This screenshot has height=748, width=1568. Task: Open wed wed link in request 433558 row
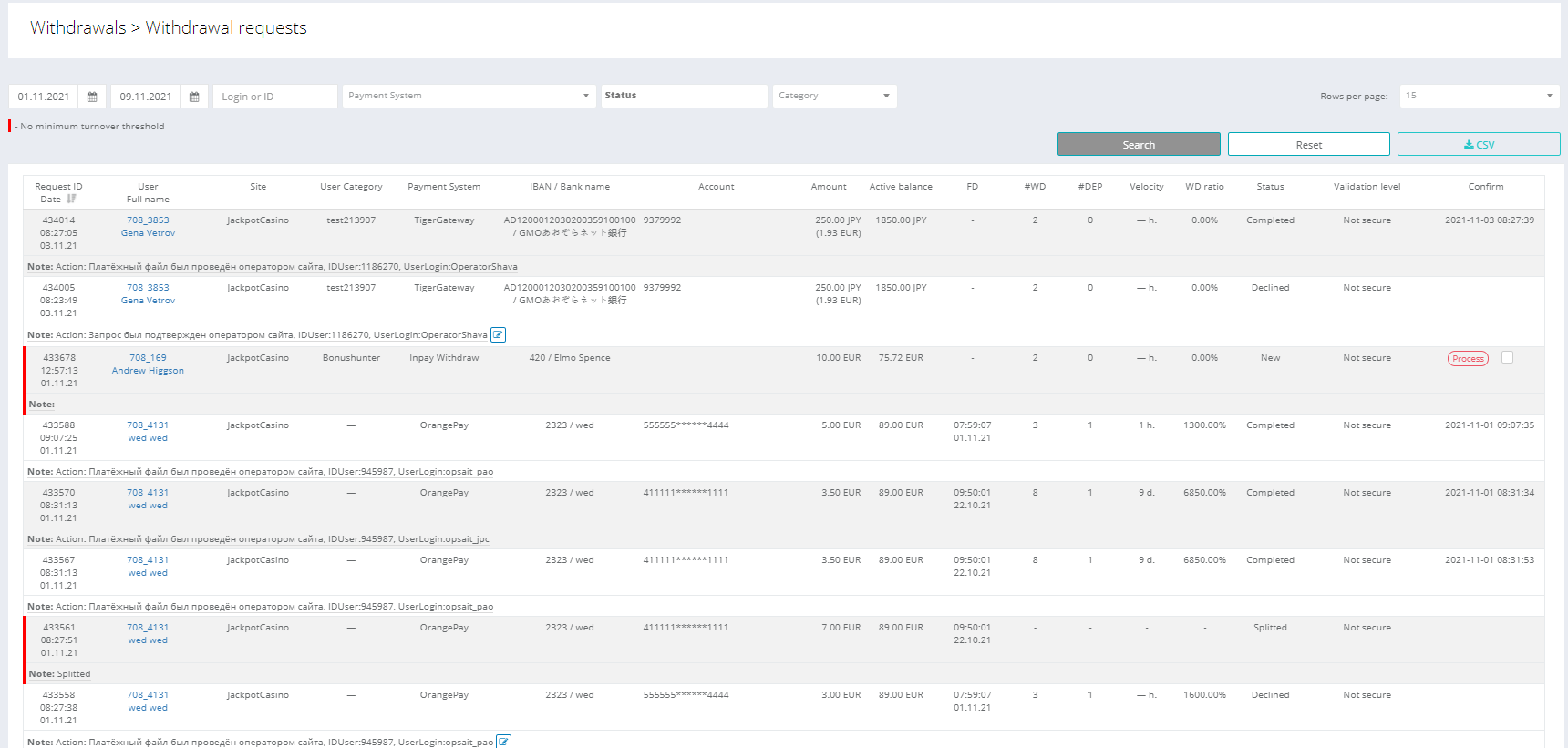(148, 708)
